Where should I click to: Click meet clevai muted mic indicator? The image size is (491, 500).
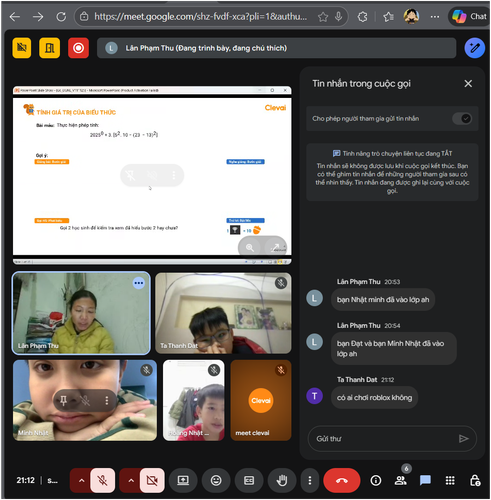pyautogui.click(x=281, y=370)
